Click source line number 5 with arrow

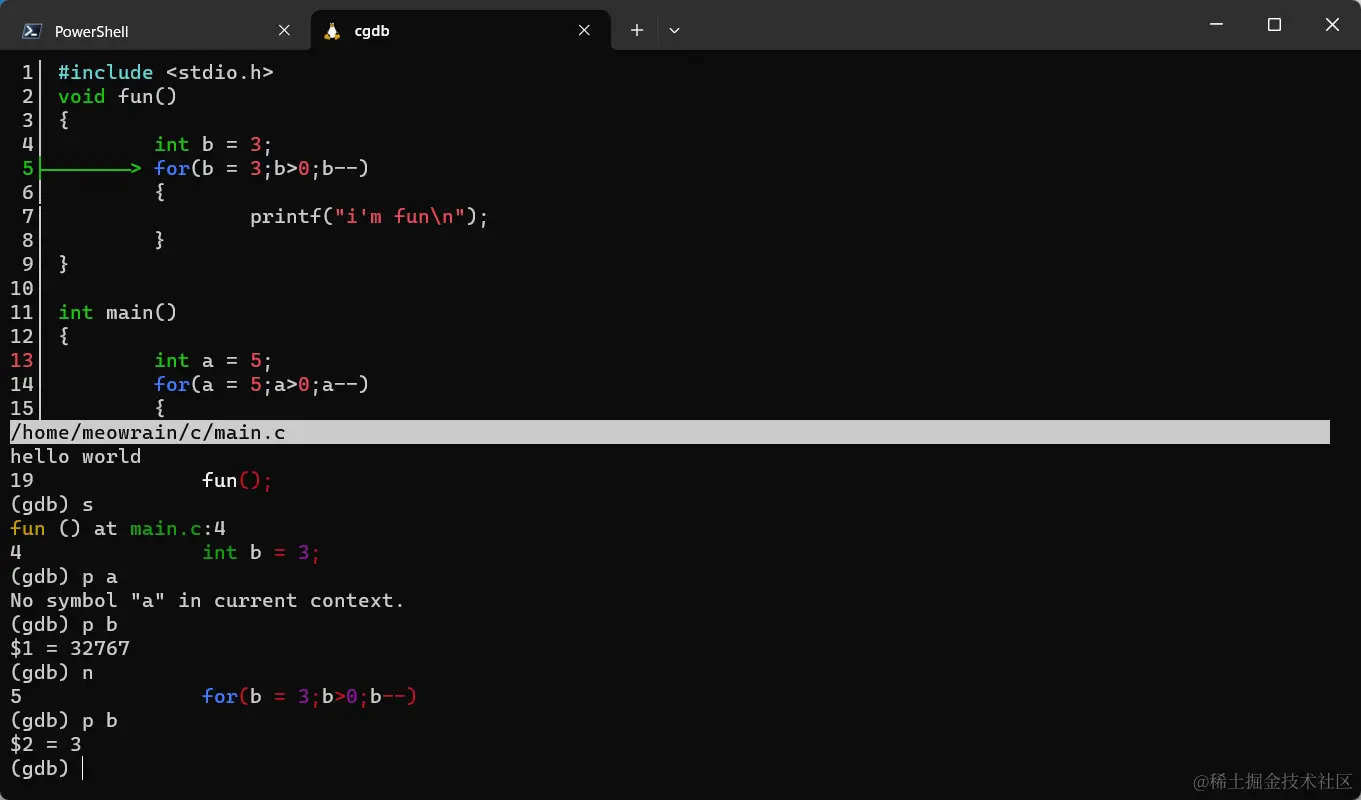[x=27, y=168]
